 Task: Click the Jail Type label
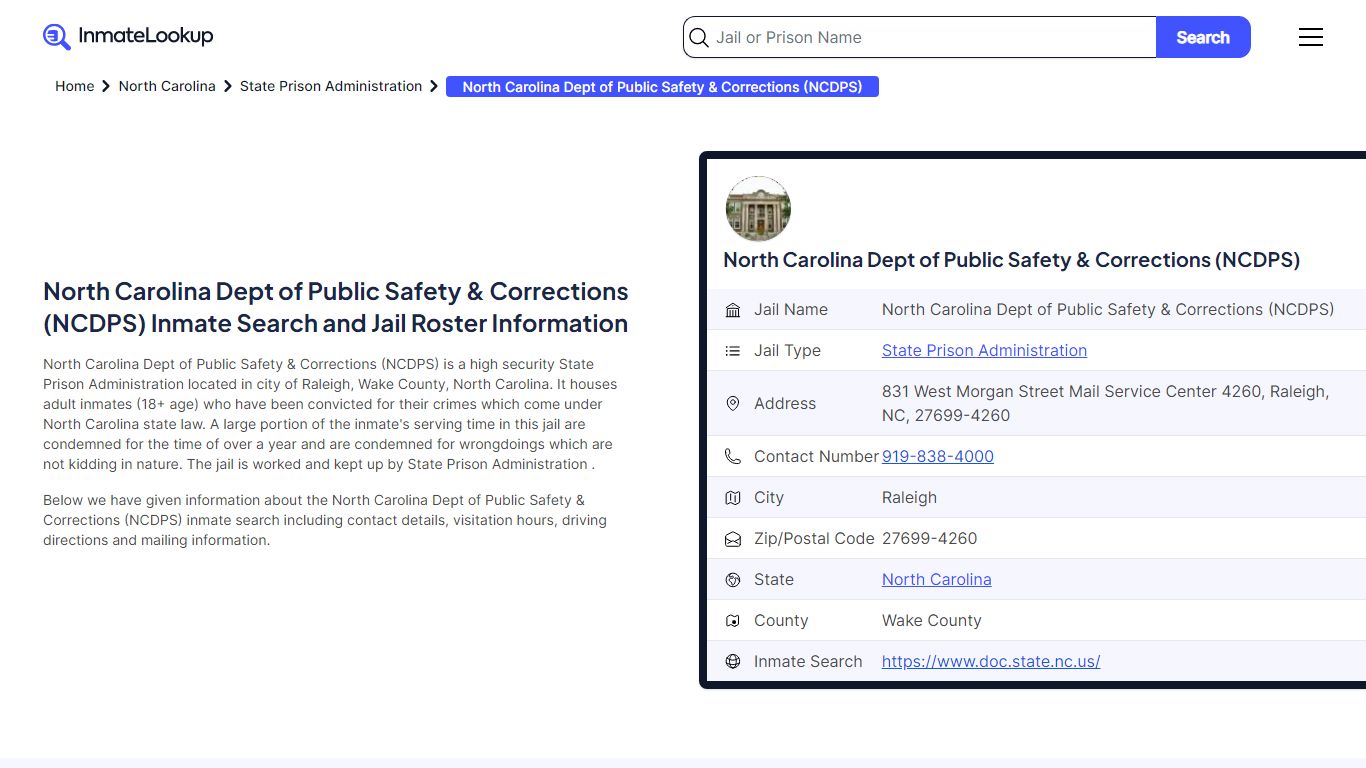pos(787,350)
